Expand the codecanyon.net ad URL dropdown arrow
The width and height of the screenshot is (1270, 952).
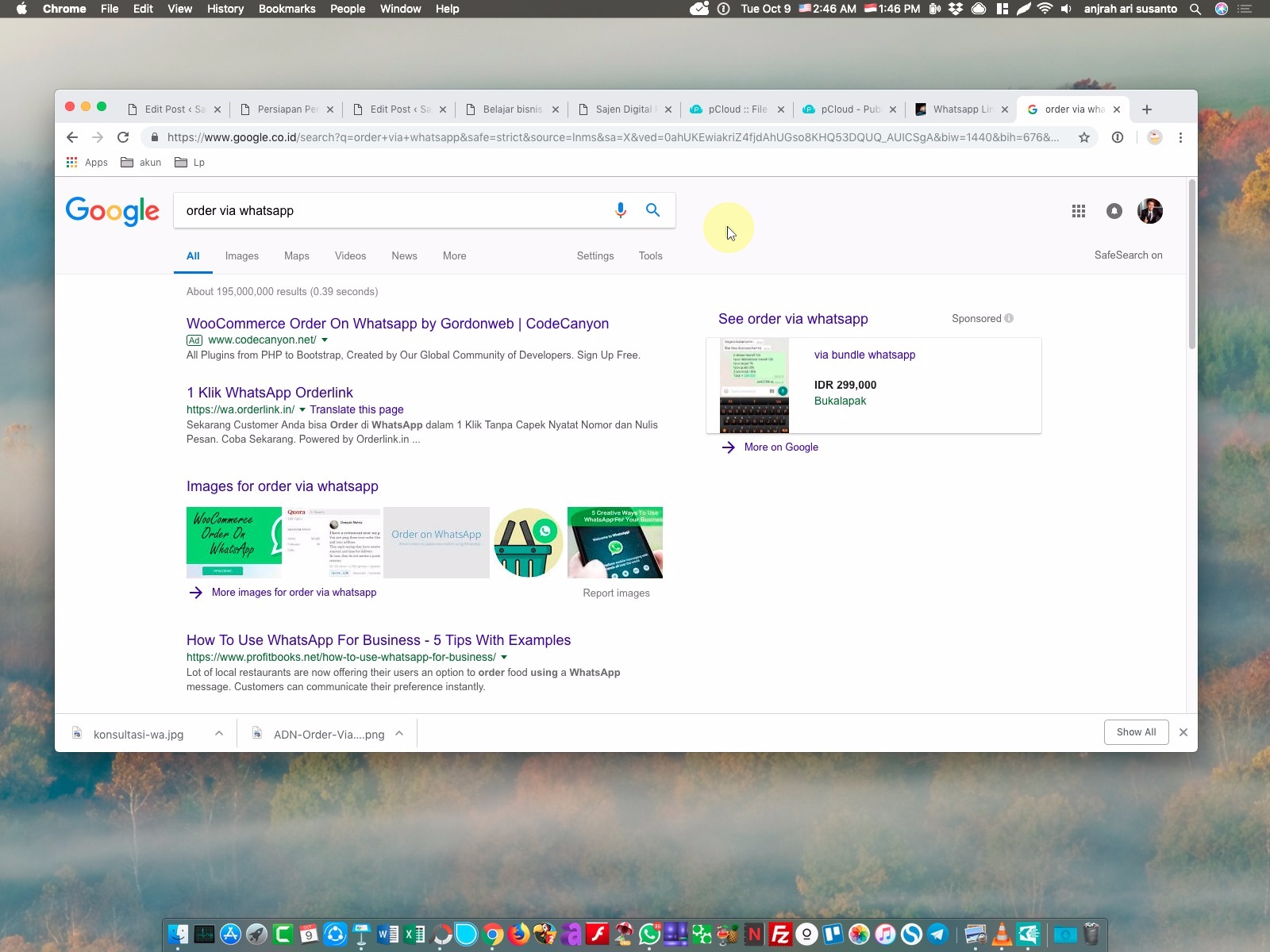coord(325,340)
